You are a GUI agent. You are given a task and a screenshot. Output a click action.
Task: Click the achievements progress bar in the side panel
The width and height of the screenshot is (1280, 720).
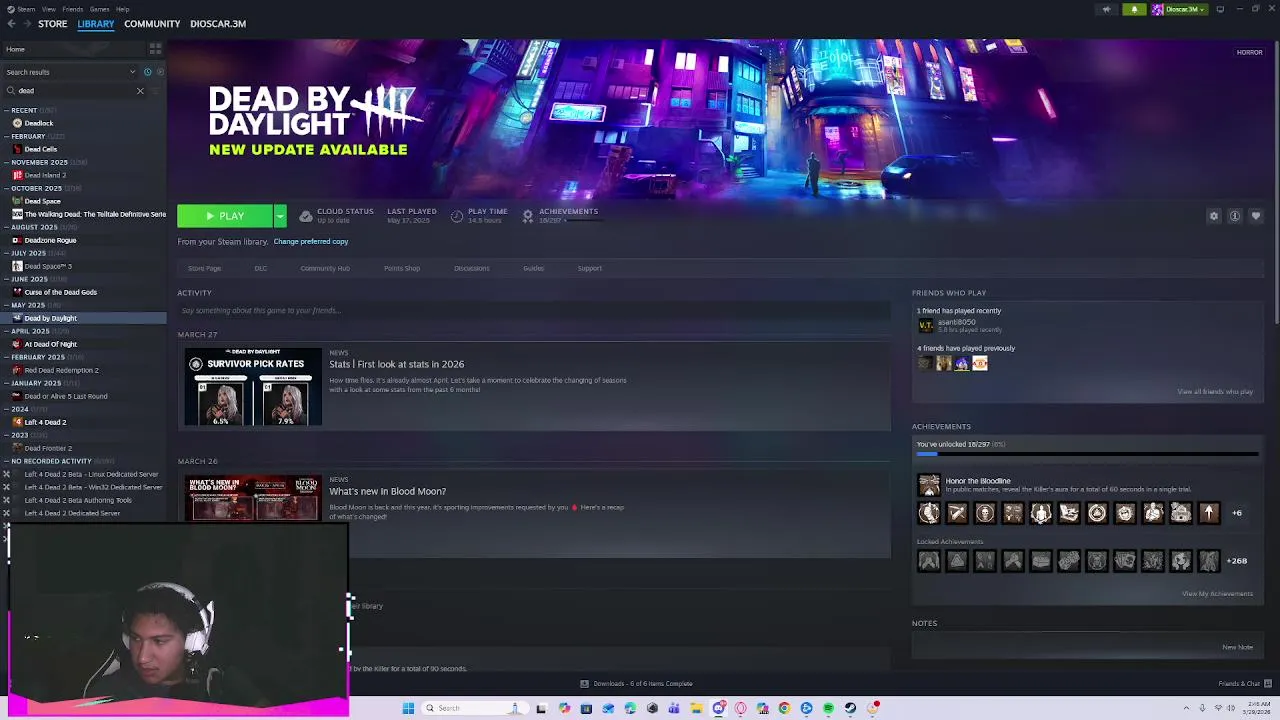(1087, 454)
